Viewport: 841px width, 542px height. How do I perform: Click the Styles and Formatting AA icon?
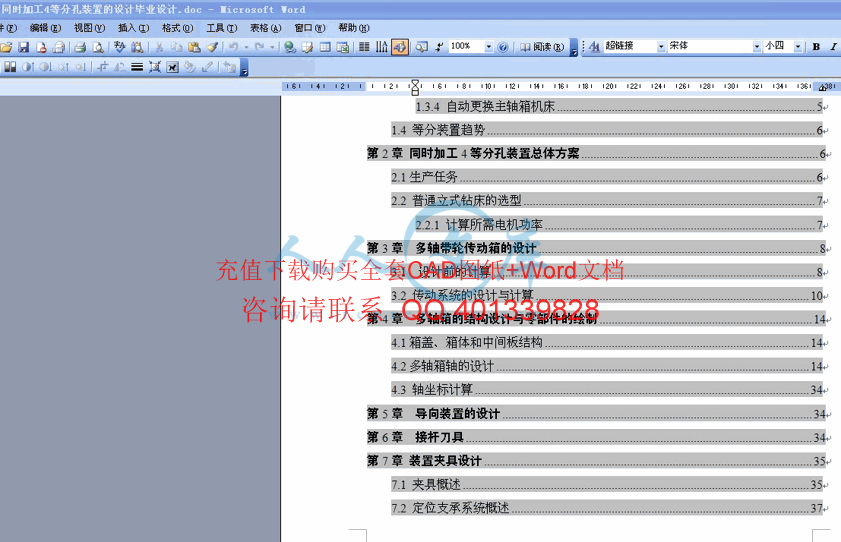tap(594, 47)
